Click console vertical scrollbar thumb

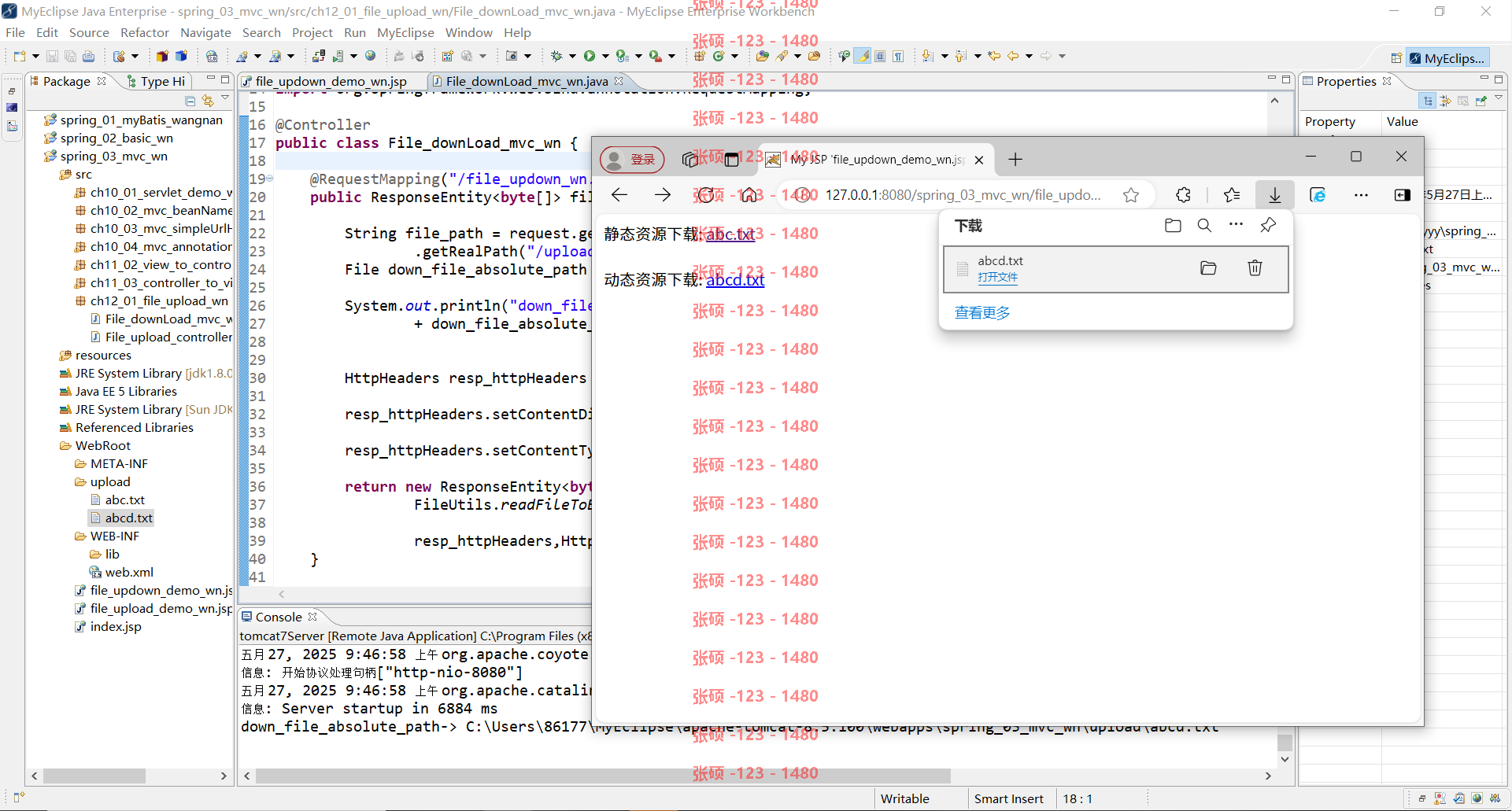[1285, 743]
